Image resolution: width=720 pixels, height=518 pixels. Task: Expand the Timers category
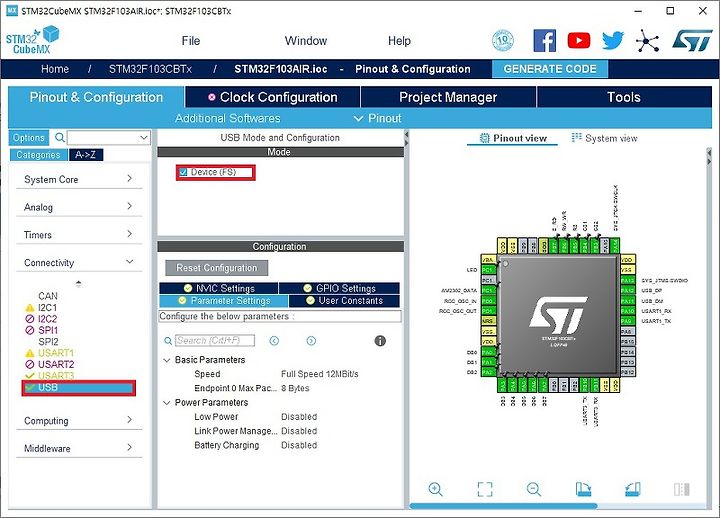[x=79, y=234]
